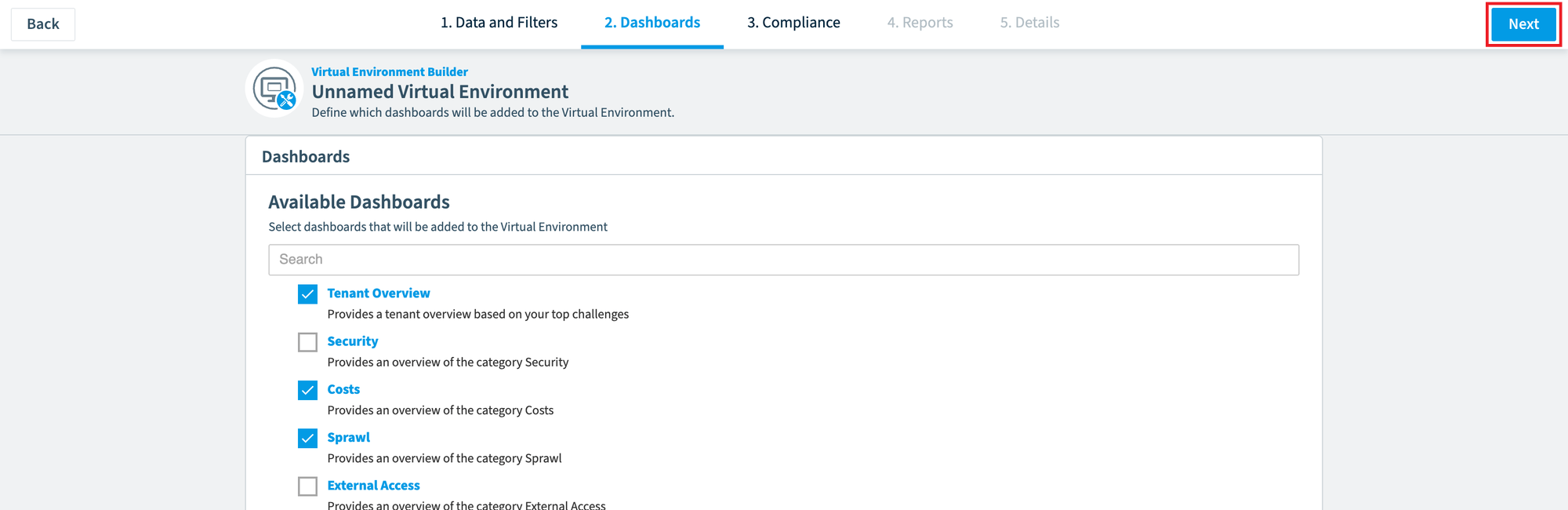Click the Unnamed Virtual Environment title
Screen dimensions: 1568x510
[x=440, y=92]
